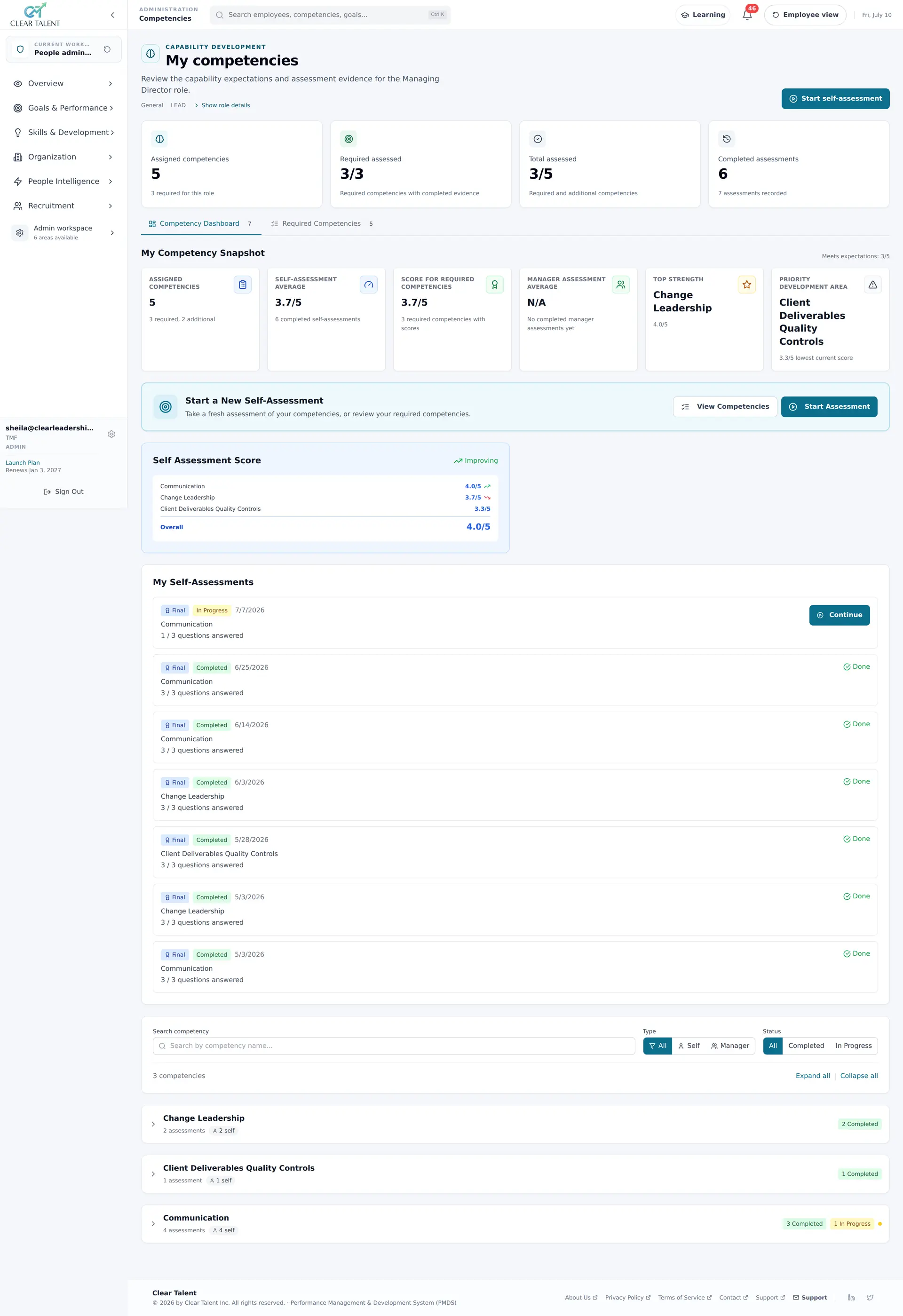903x1316 pixels.
Task: Open the Learning menu button
Action: point(703,16)
